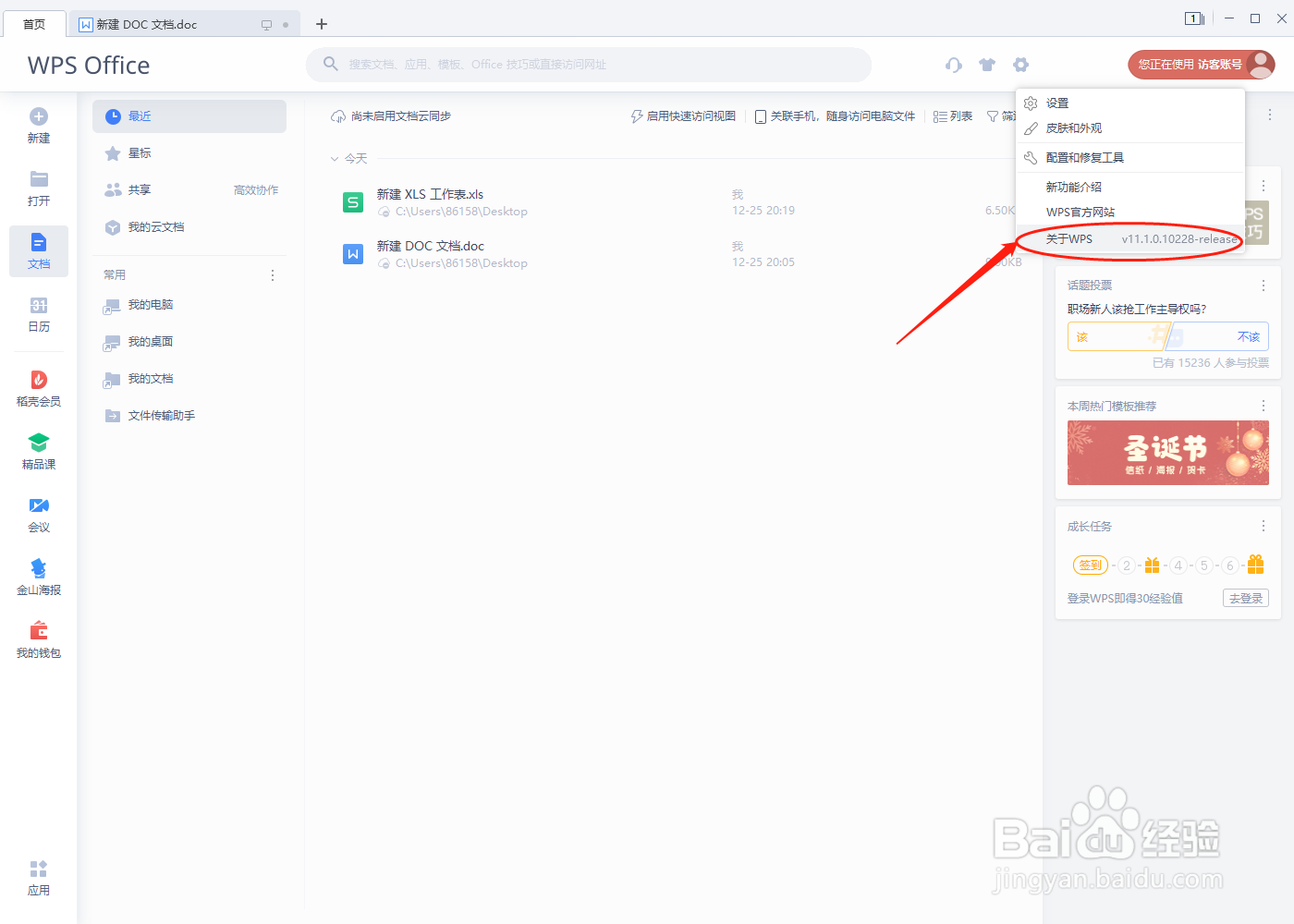Select 皮肤和外观 menu entry

(1130, 128)
